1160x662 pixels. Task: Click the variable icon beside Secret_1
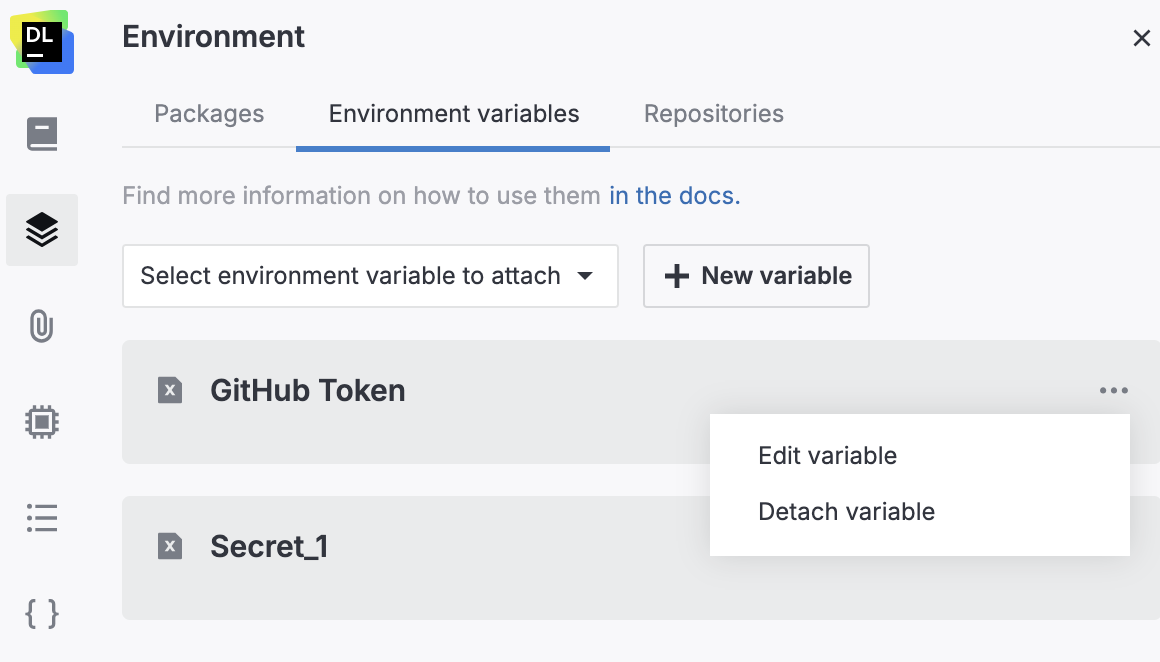[169, 546]
